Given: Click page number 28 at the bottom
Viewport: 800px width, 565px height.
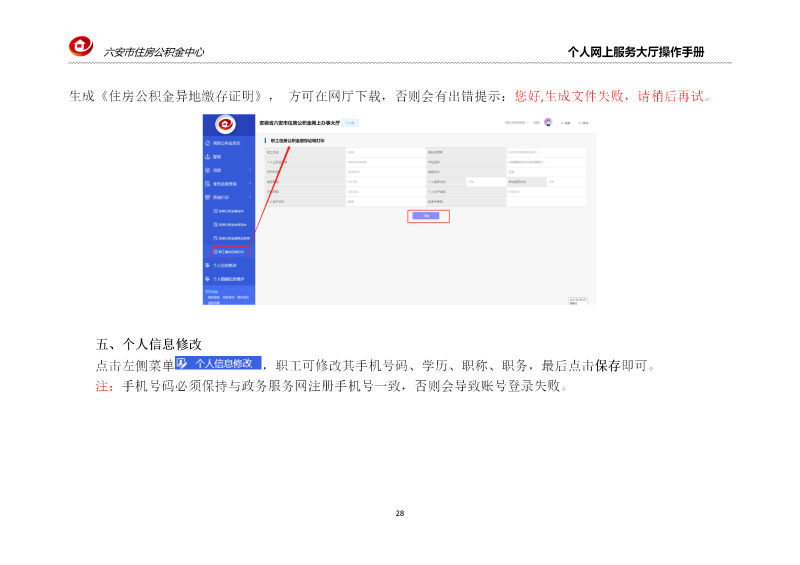Looking at the screenshot, I should (400, 513).
